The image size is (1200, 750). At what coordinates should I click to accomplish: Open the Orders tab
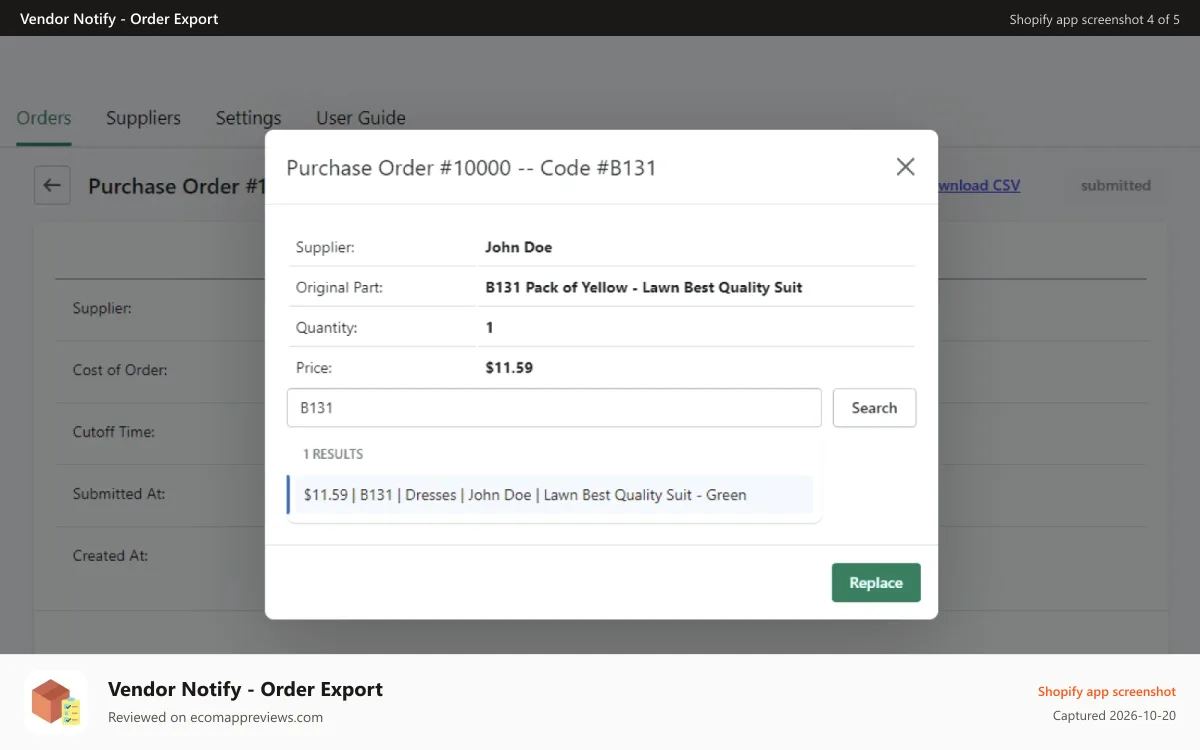point(44,118)
